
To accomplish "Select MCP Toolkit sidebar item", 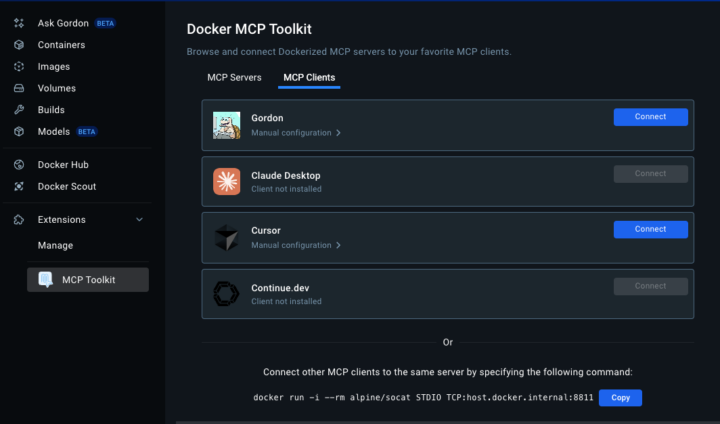I will [88, 280].
